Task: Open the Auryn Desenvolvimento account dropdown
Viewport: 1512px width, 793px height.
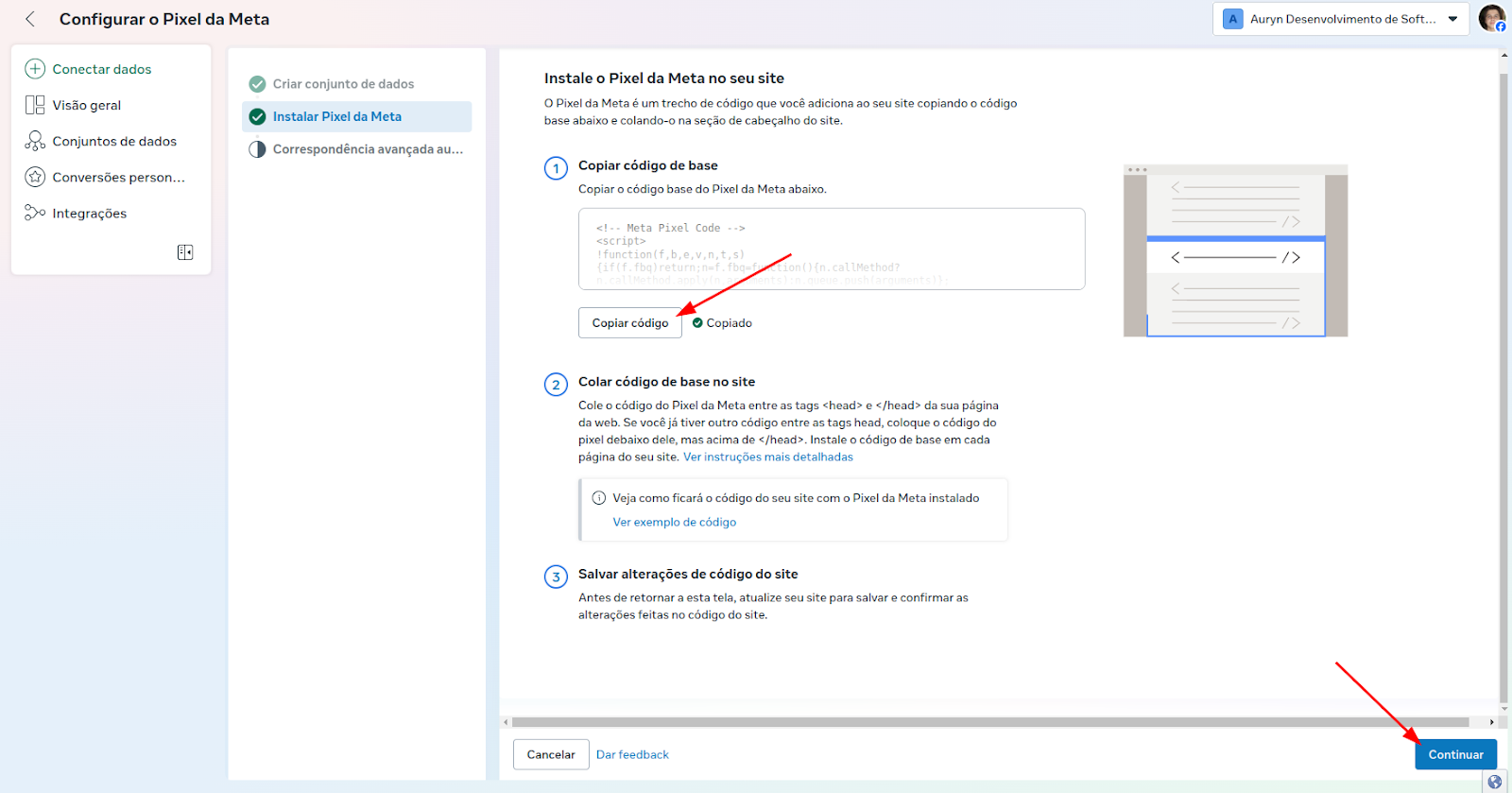Action: 1340,19
